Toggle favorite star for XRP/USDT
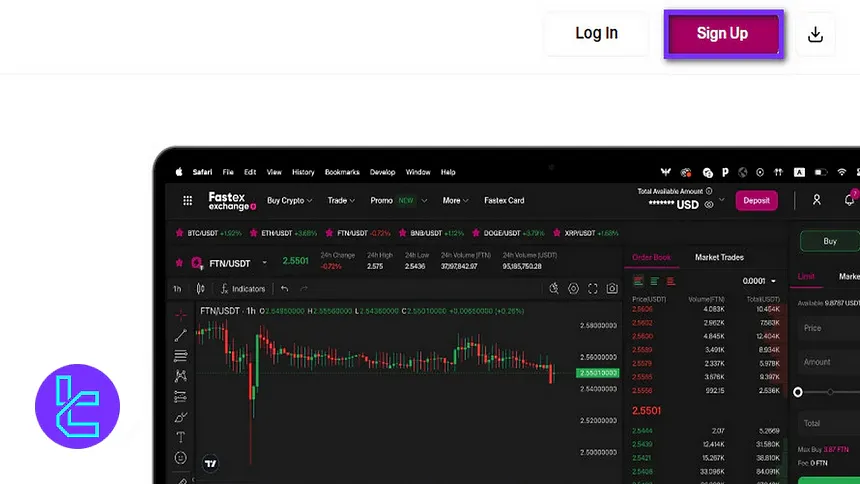860x484 pixels. coord(557,233)
